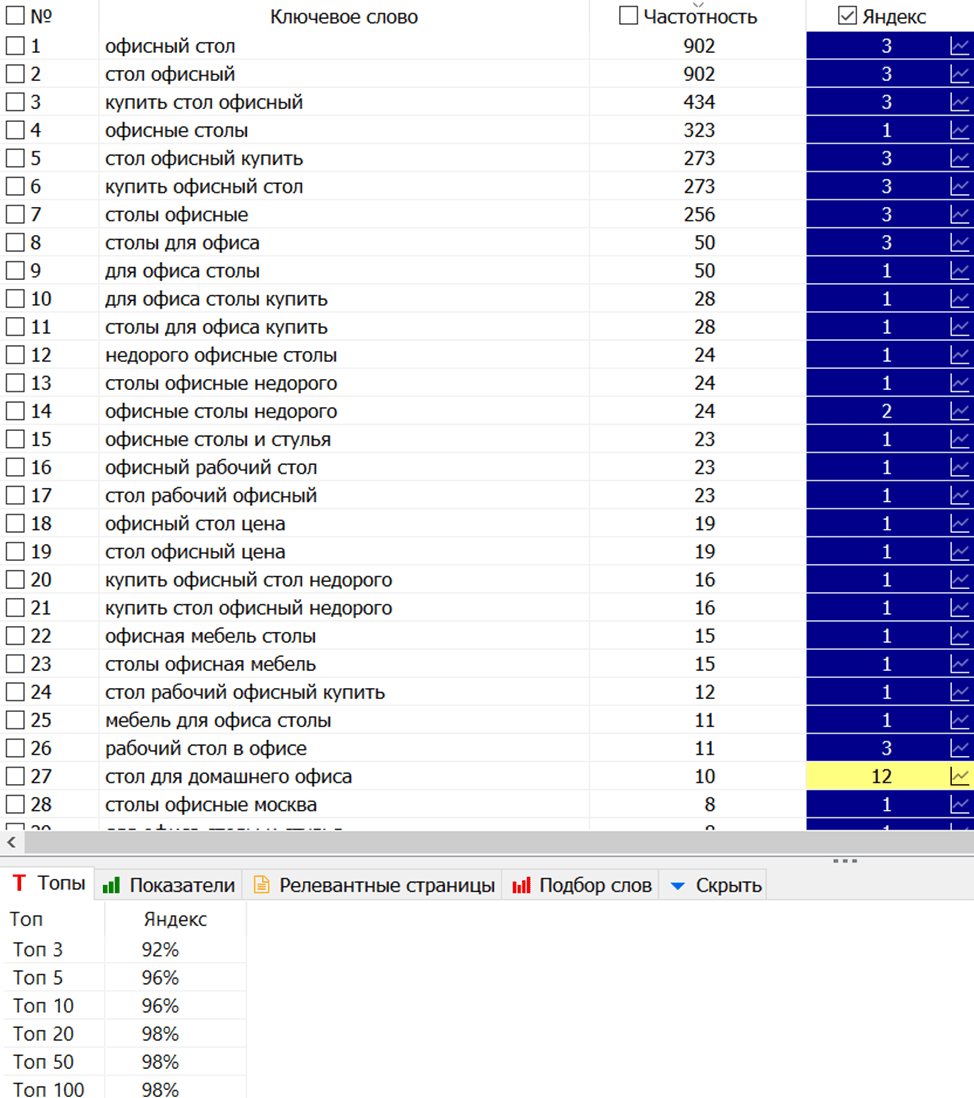Click frequency value 323
The width and height of the screenshot is (974, 1098).
[x=699, y=130]
